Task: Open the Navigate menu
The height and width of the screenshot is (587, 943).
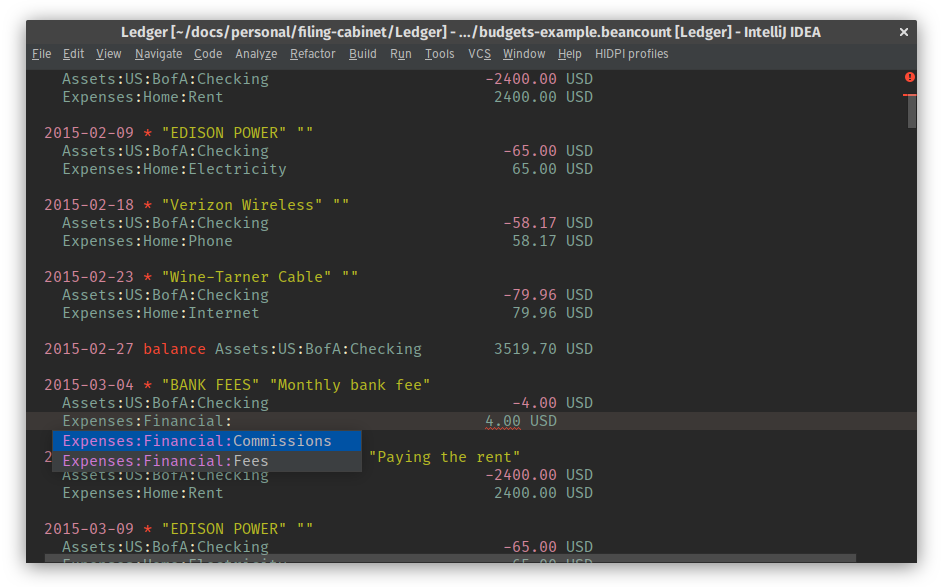Action: [x=159, y=54]
